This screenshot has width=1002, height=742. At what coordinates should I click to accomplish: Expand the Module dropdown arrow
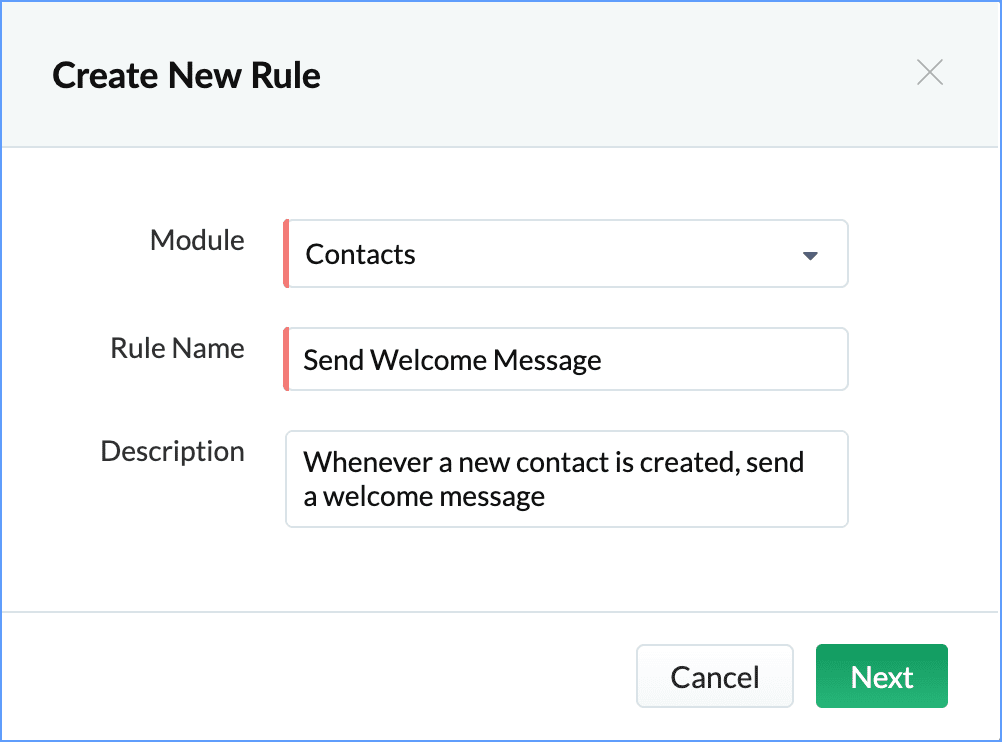tap(810, 255)
